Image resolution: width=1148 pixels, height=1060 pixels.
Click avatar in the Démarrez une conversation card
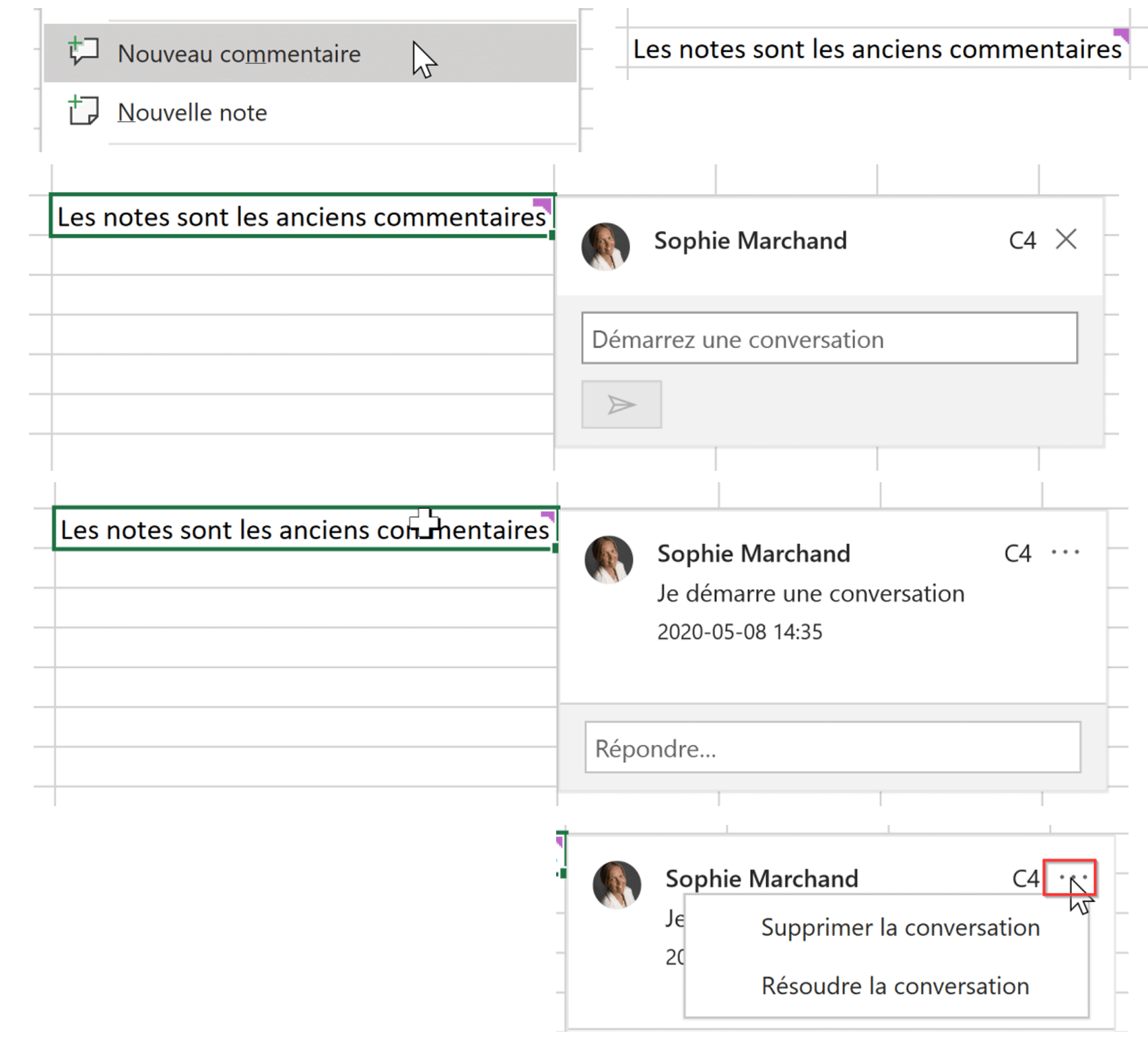pyautogui.click(x=605, y=246)
